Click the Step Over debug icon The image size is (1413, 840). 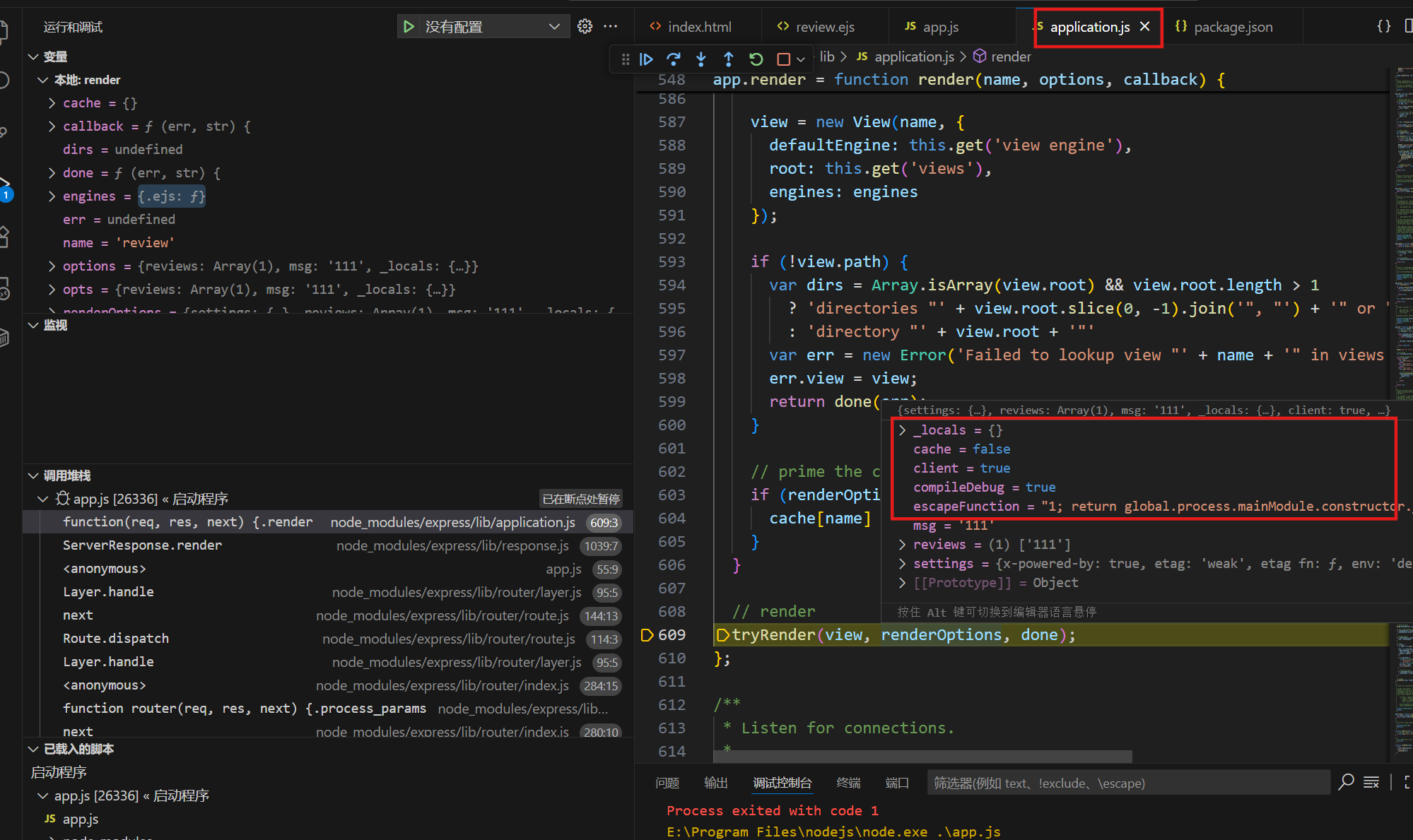(674, 59)
